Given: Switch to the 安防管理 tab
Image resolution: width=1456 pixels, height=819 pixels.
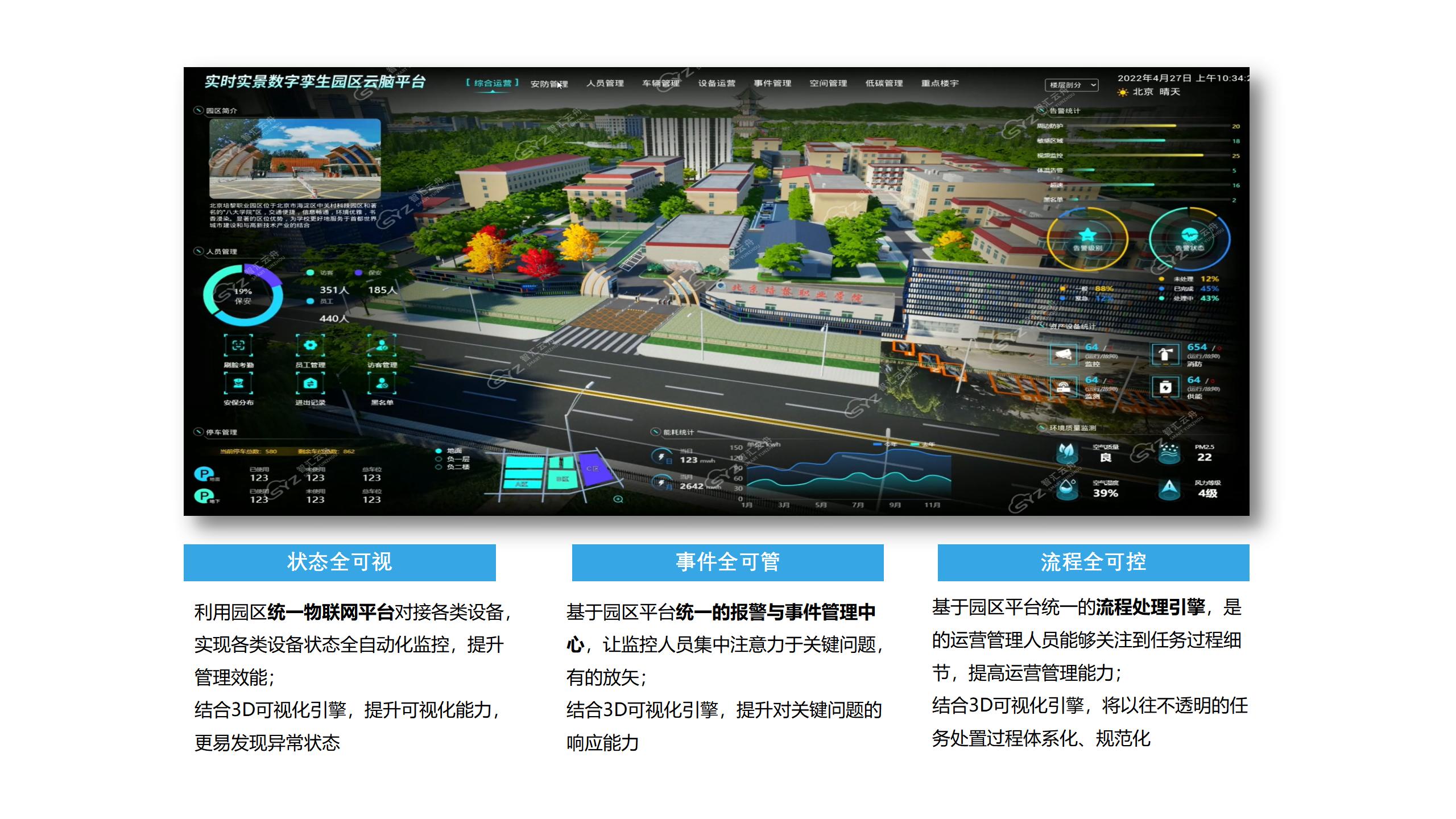Looking at the screenshot, I should point(549,84).
